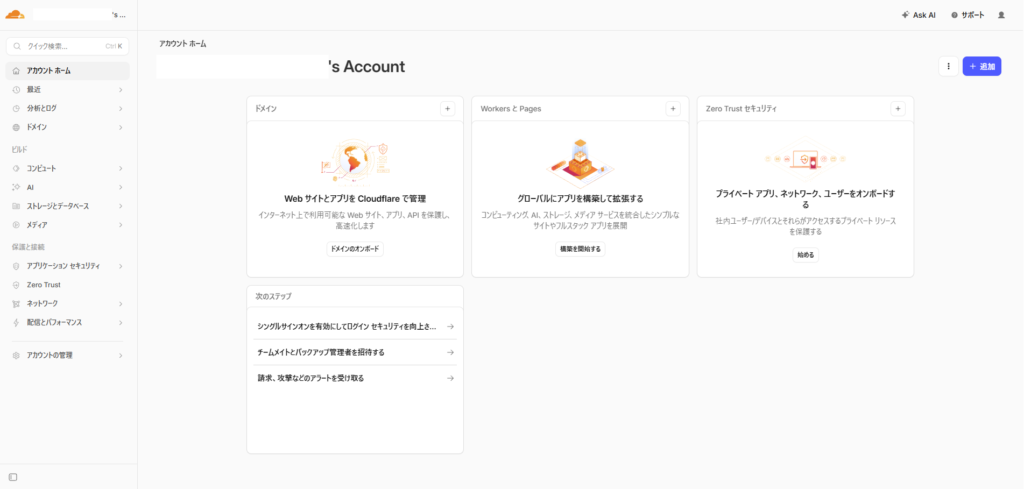Screen dimensions: 1024x489
Task: Open the user profile icon menu
Action: click(1001, 15)
